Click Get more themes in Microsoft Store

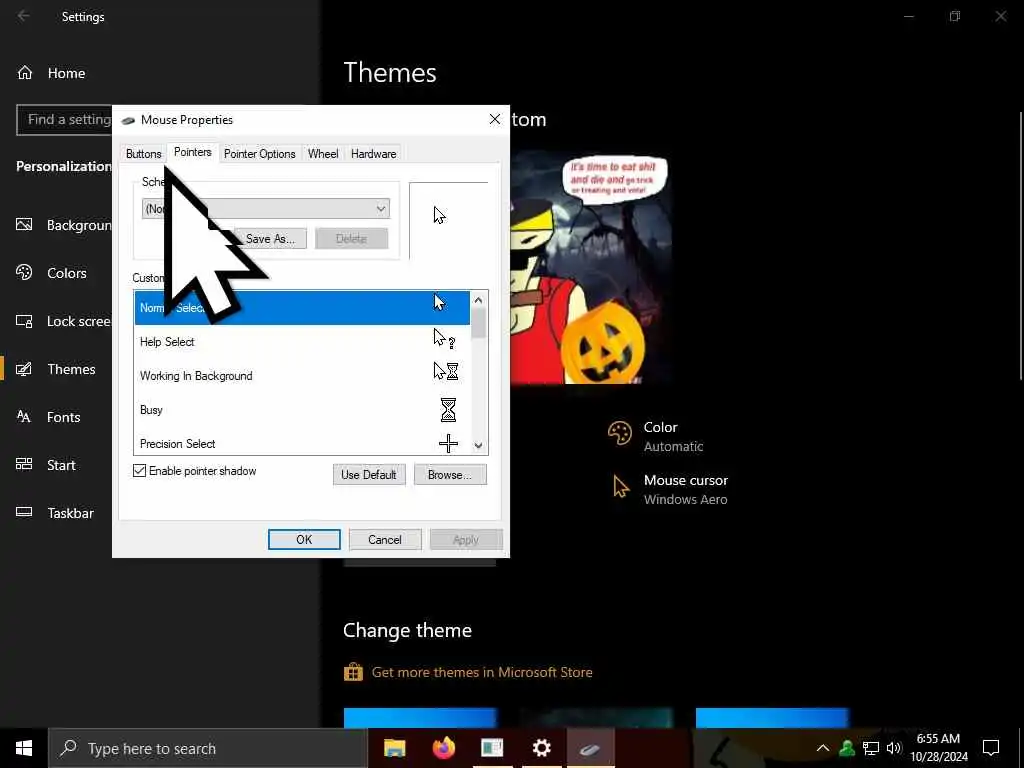[x=482, y=672]
